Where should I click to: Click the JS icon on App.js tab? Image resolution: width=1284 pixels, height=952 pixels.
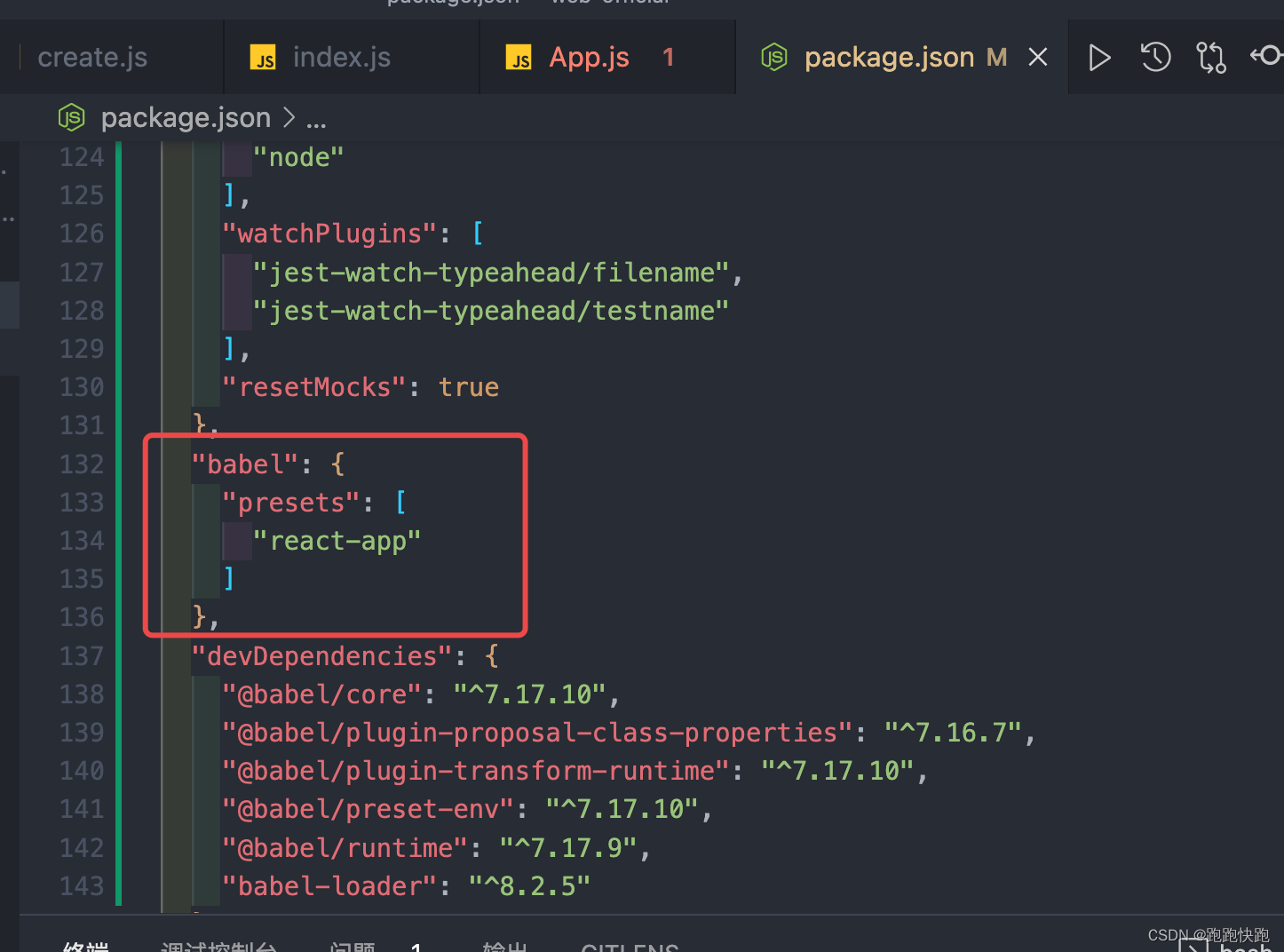[519, 58]
